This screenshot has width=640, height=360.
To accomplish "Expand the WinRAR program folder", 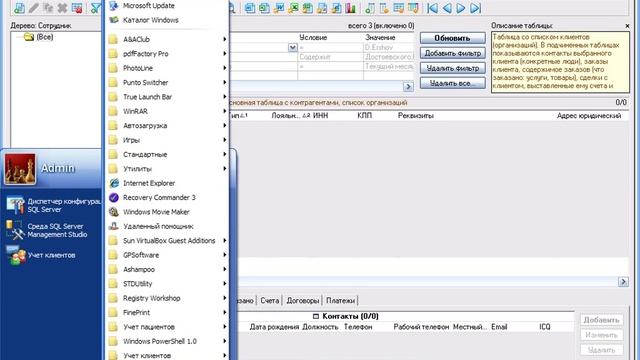I will 167,111.
